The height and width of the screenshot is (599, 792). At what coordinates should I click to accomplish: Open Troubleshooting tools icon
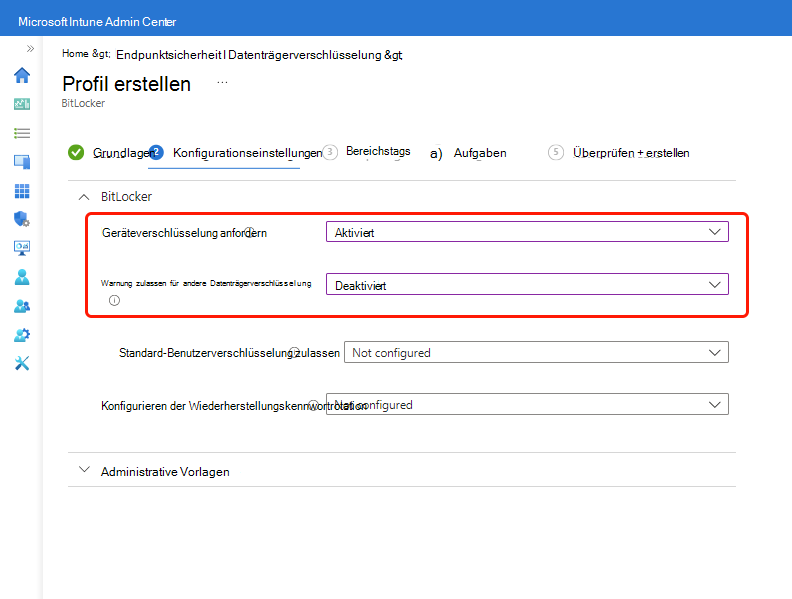[22, 363]
